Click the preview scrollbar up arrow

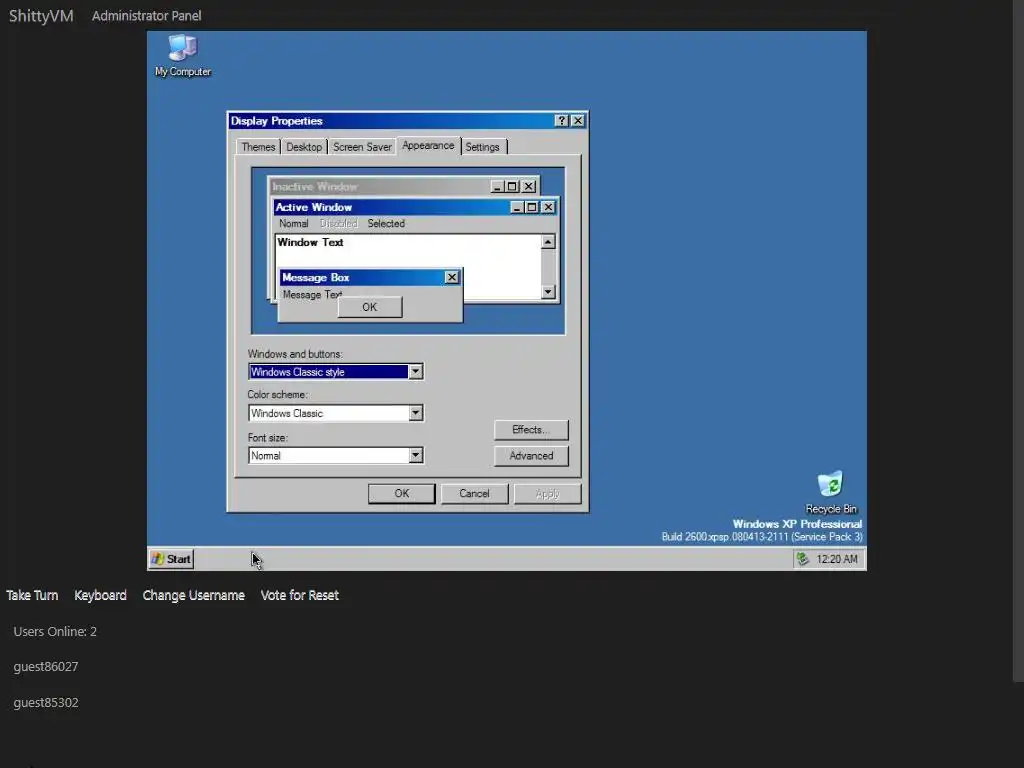point(548,242)
